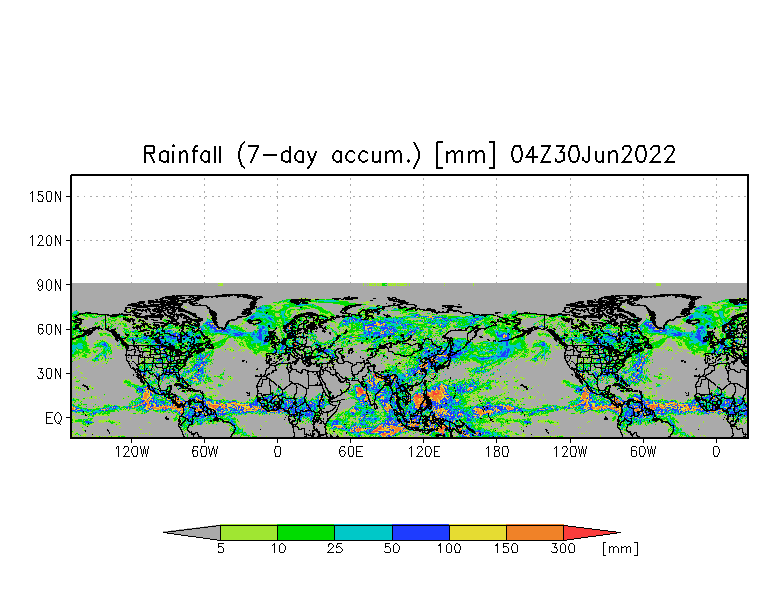
Task: Click the legend value 300
Action: [563, 548]
